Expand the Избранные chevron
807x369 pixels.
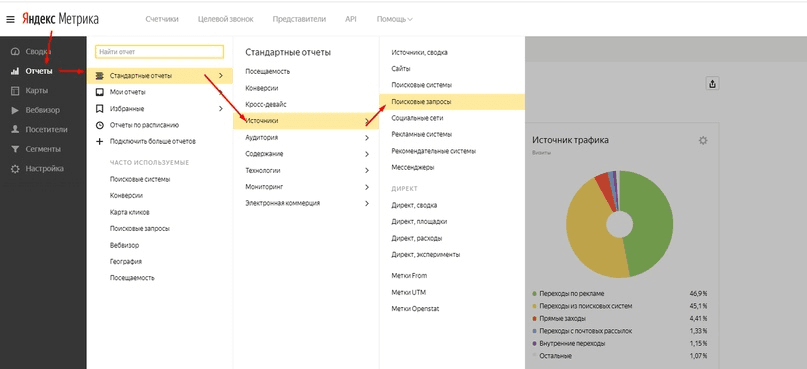(221, 109)
